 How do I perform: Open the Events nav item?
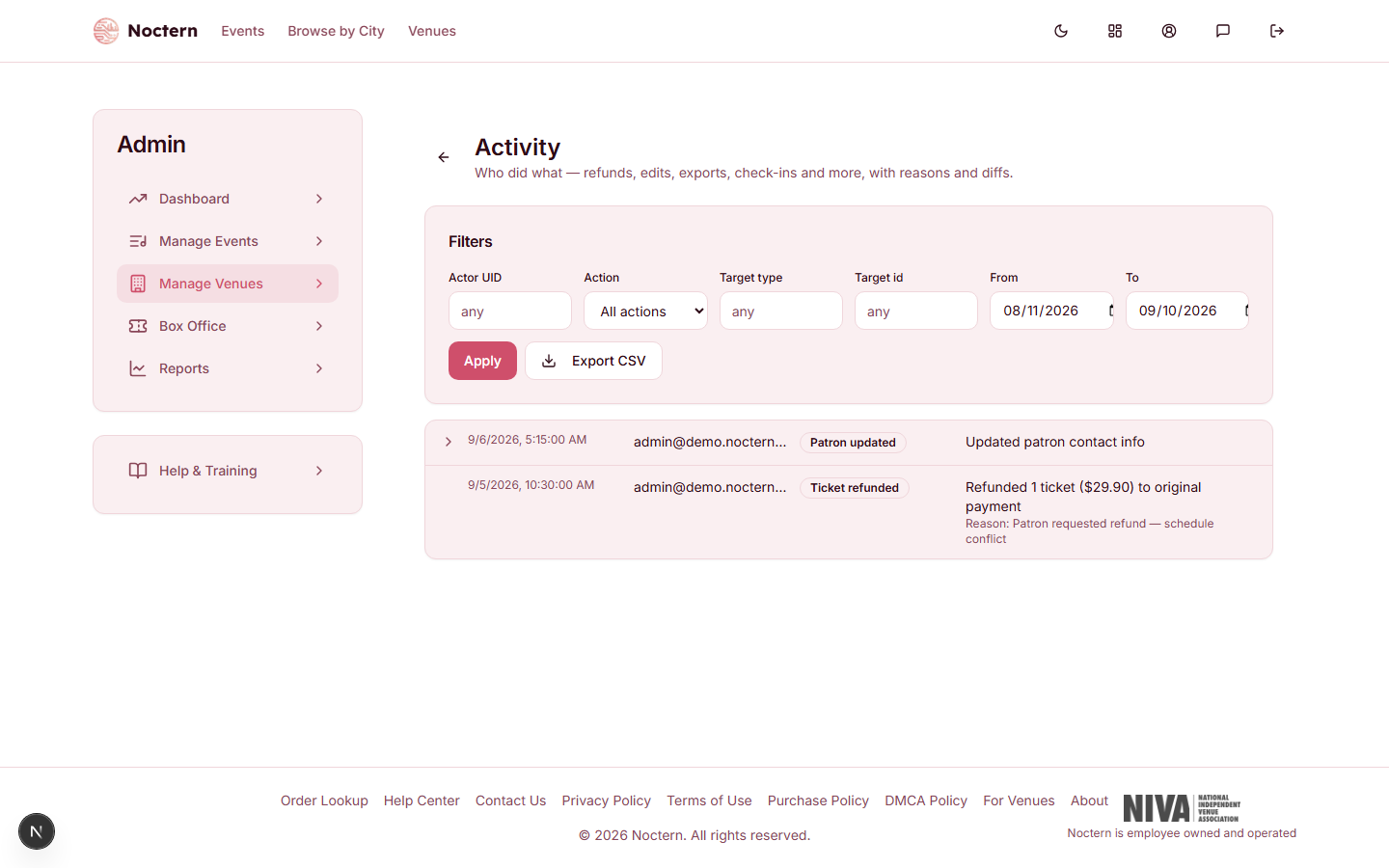[x=242, y=31]
